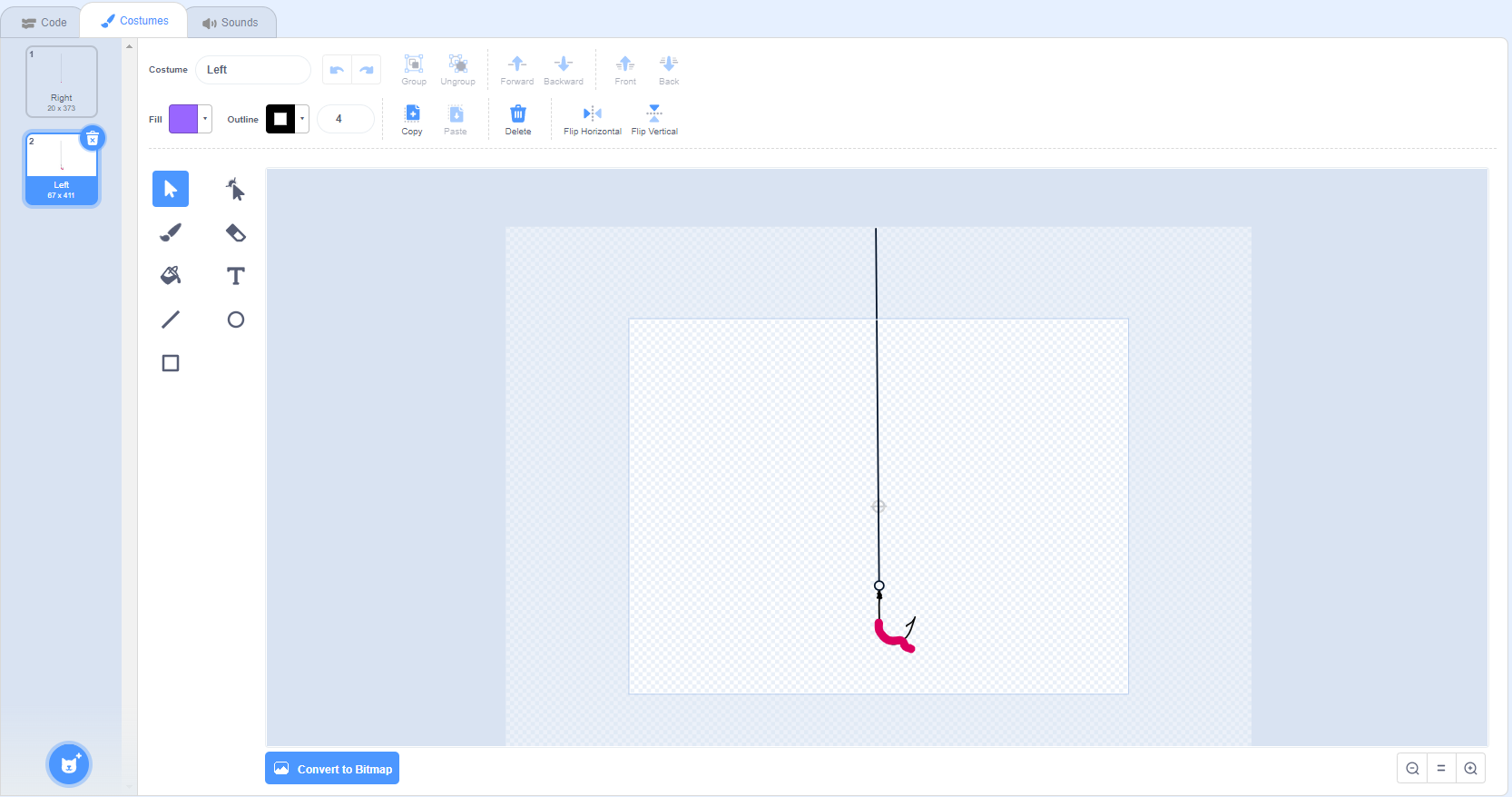Select the Reshape tool
1512x797 pixels.
click(x=236, y=189)
